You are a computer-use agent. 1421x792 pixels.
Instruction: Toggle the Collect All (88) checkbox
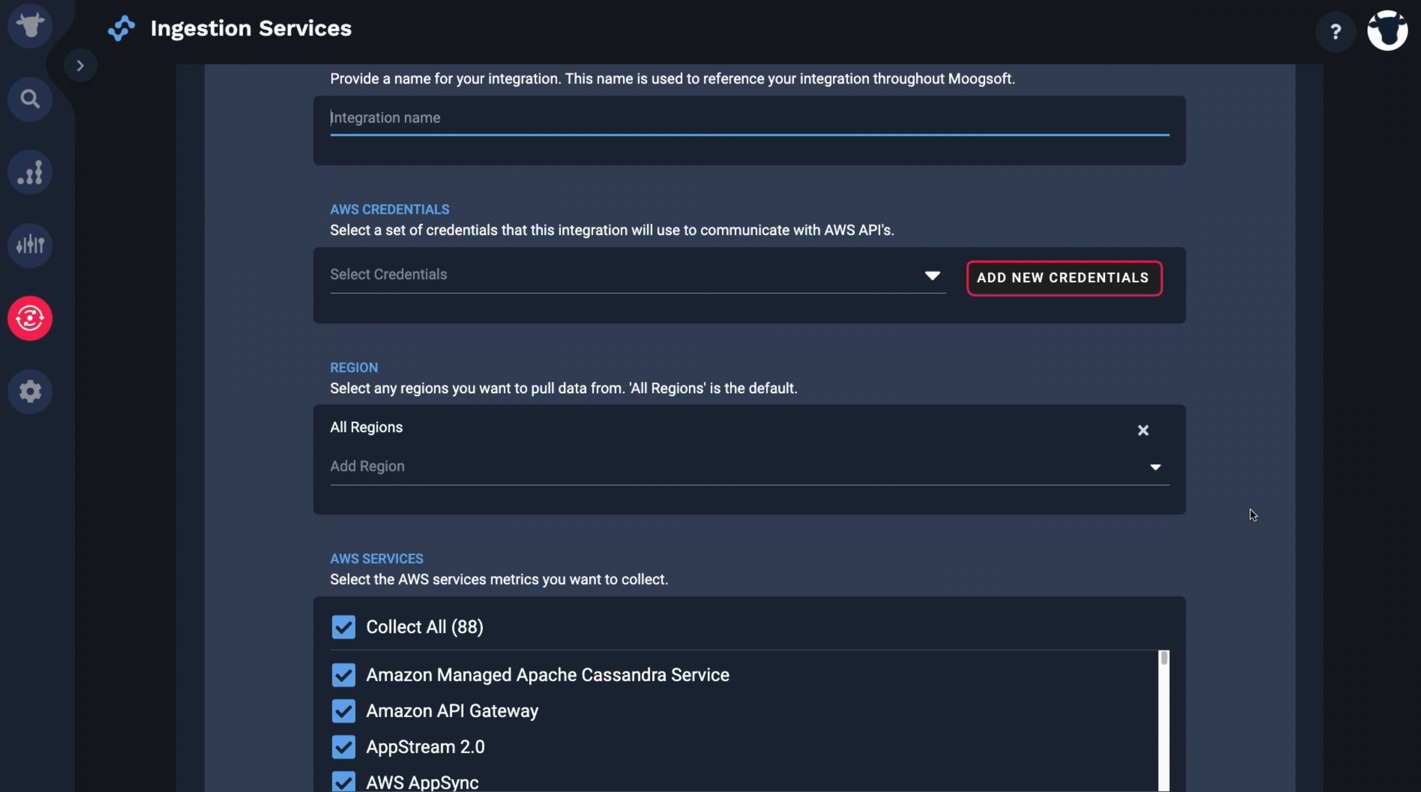[343, 627]
